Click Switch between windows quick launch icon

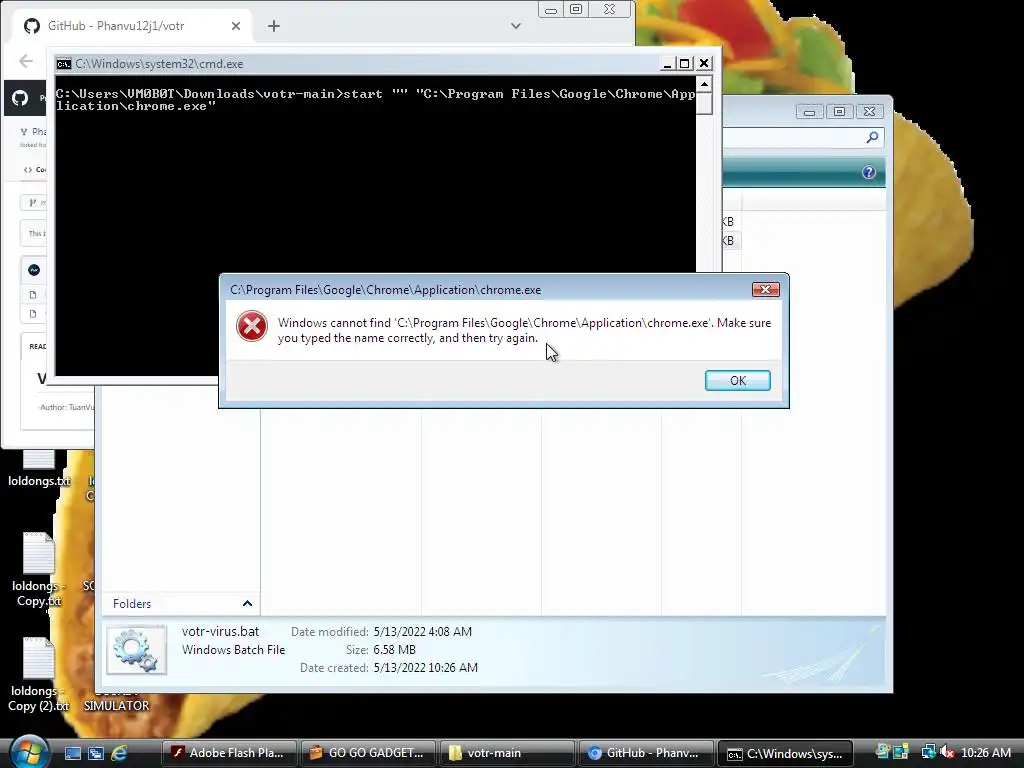(96, 753)
